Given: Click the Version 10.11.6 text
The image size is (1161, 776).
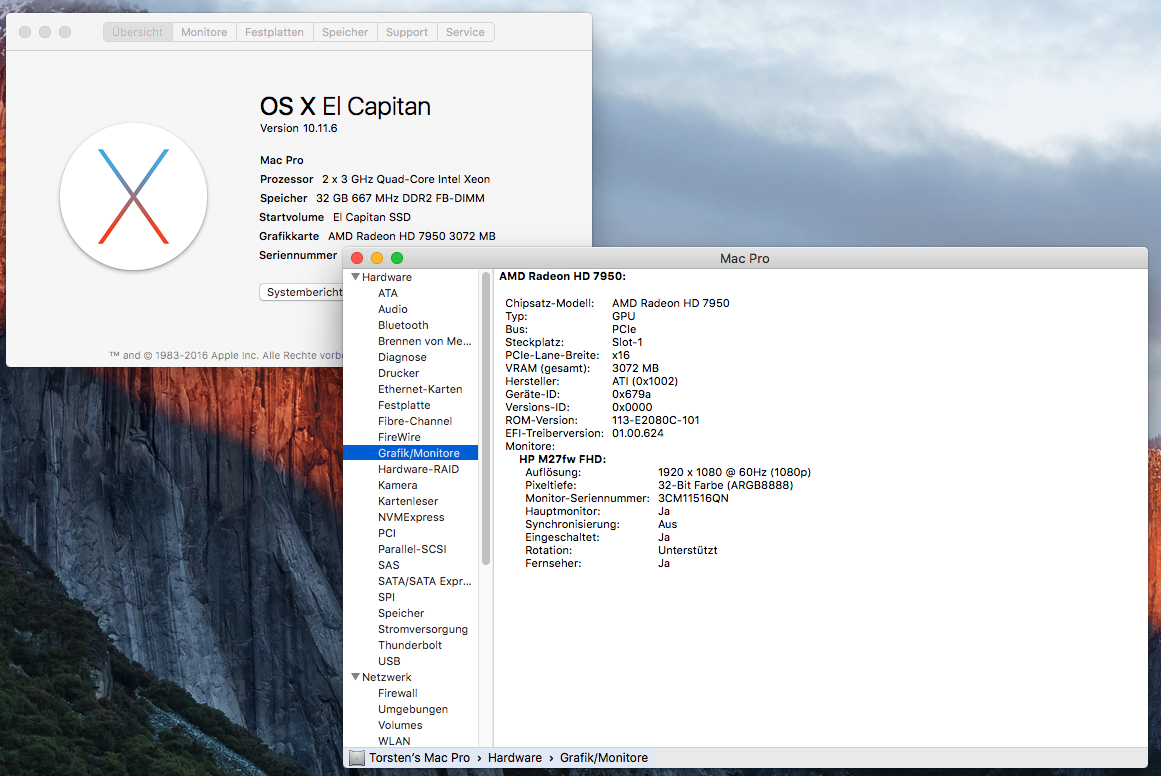Looking at the screenshot, I should coord(298,128).
